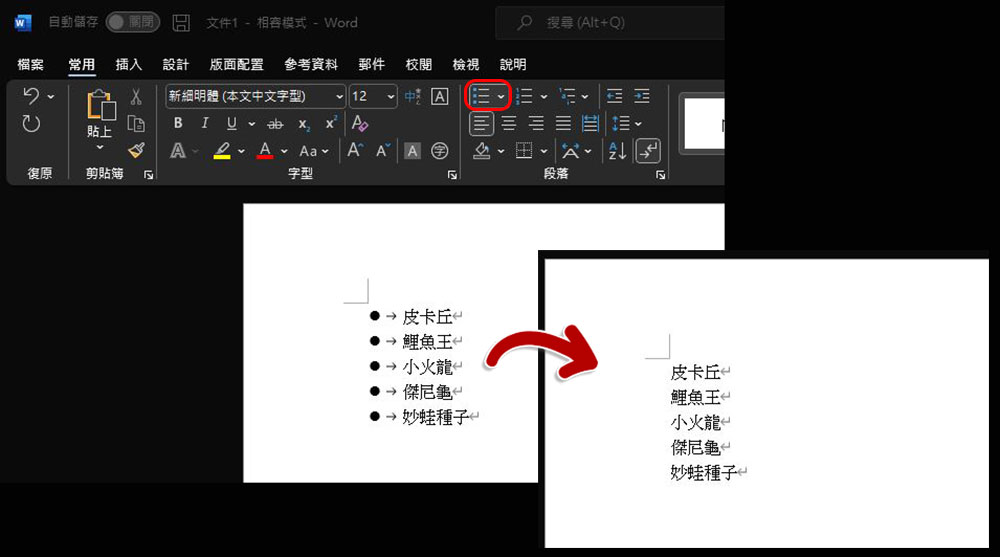Apply paragraph shading fill color

pyautogui.click(x=482, y=151)
